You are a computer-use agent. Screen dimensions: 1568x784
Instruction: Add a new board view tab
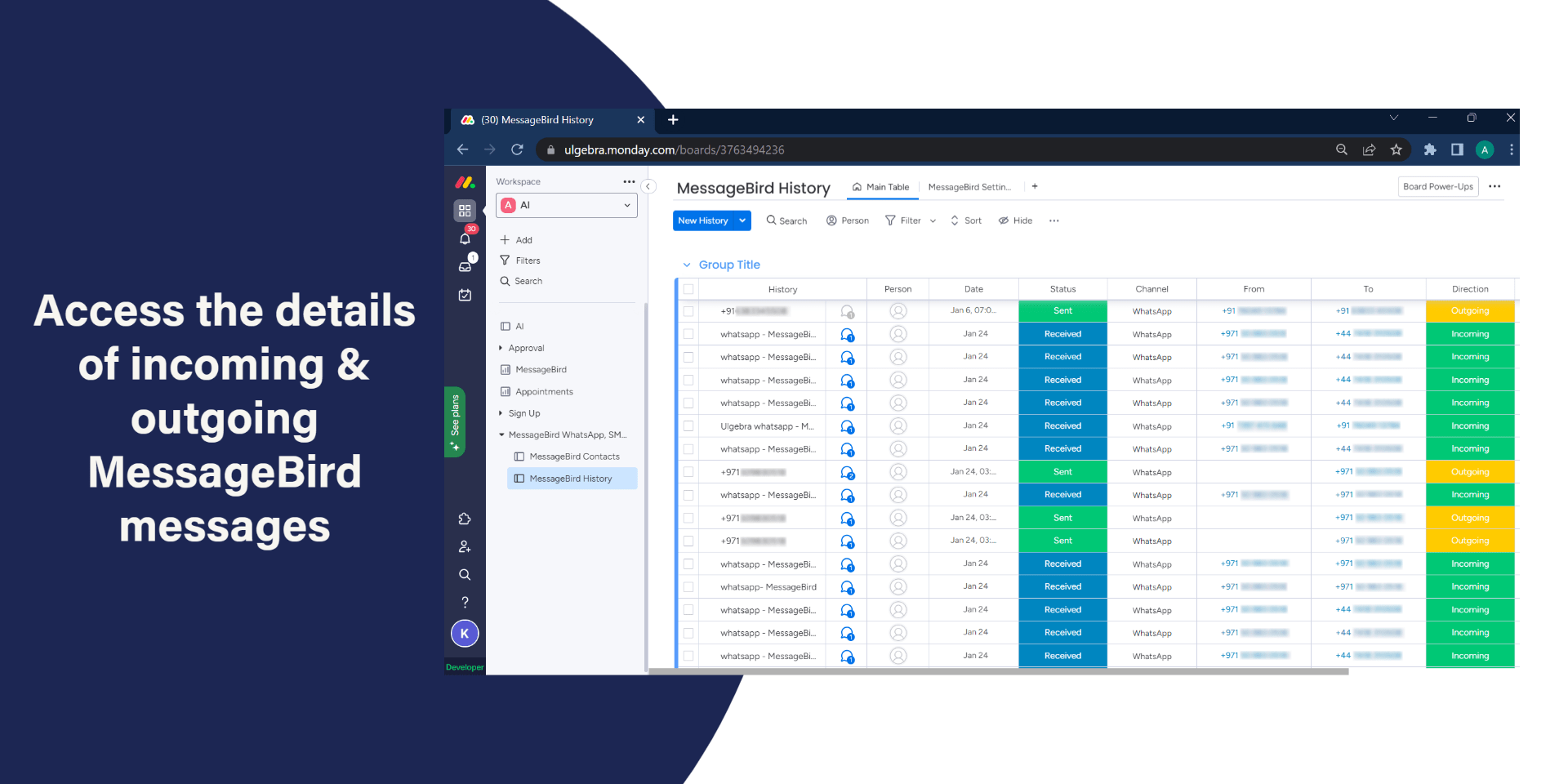[x=1035, y=186]
